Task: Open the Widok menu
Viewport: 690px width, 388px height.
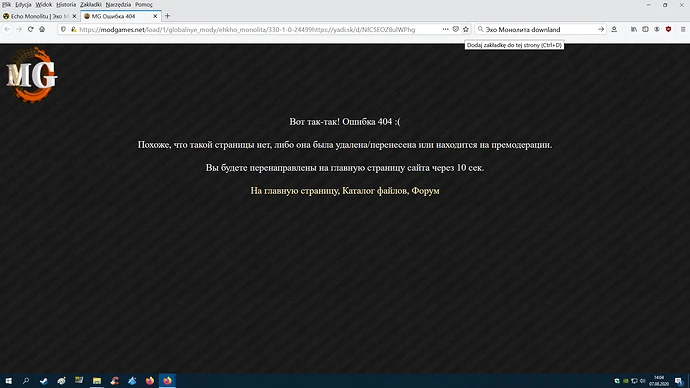Action: point(44,4)
